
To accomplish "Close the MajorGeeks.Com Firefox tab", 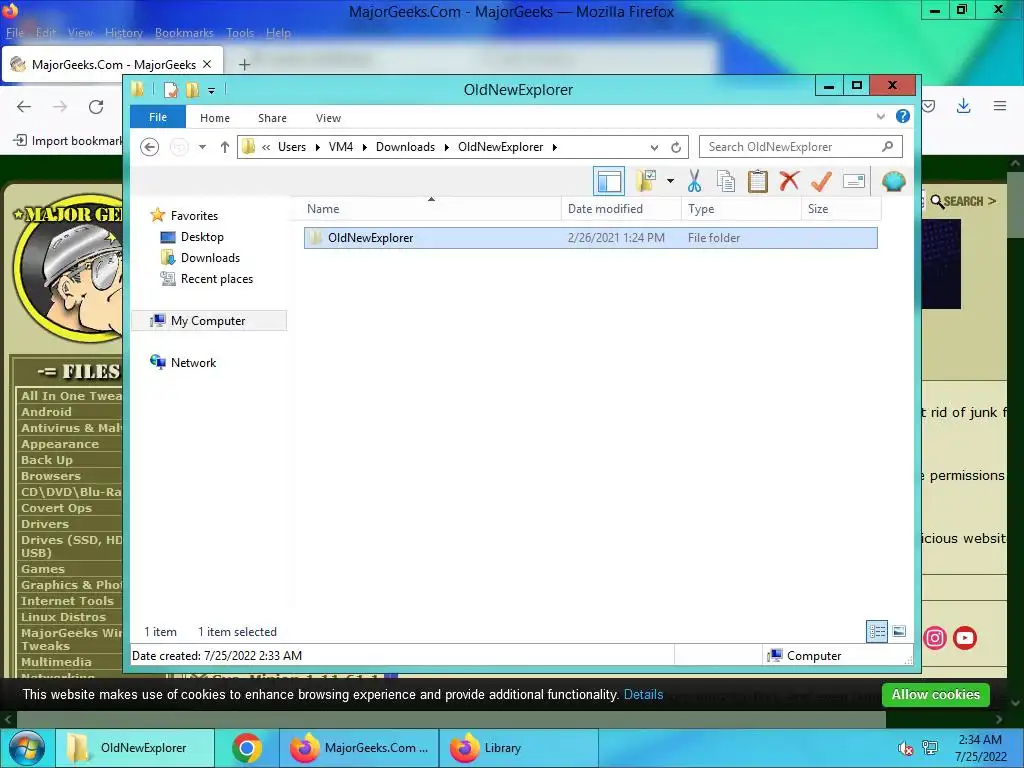I will click(207, 64).
